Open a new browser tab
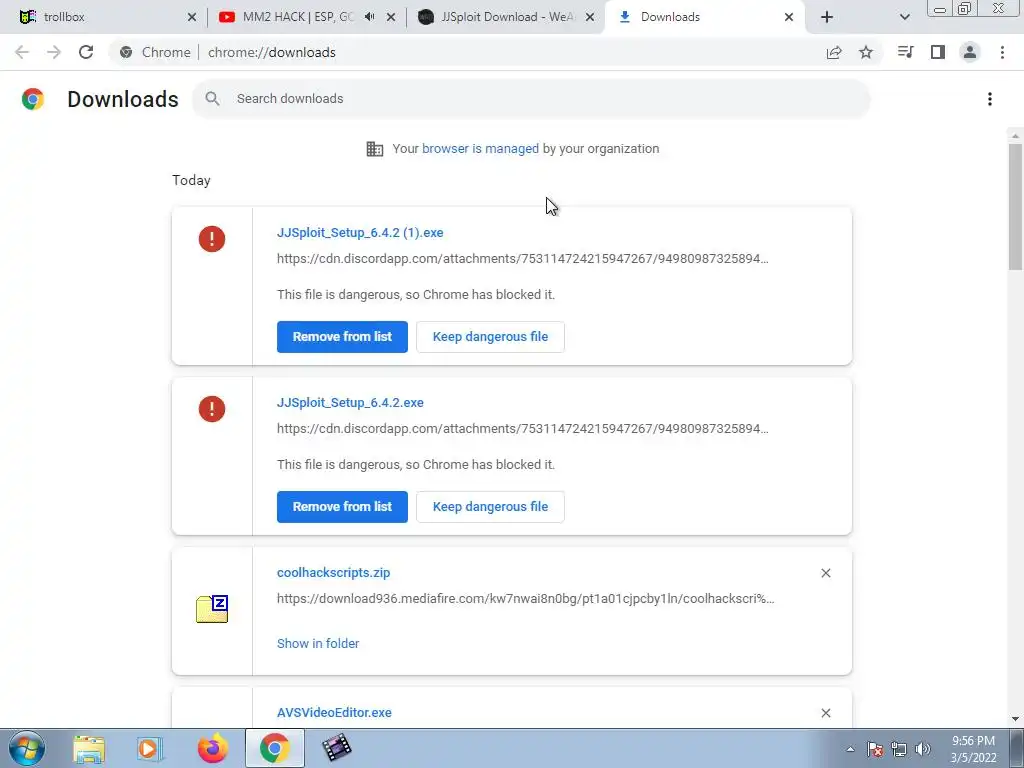The width and height of the screenshot is (1024, 768). point(827,18)
